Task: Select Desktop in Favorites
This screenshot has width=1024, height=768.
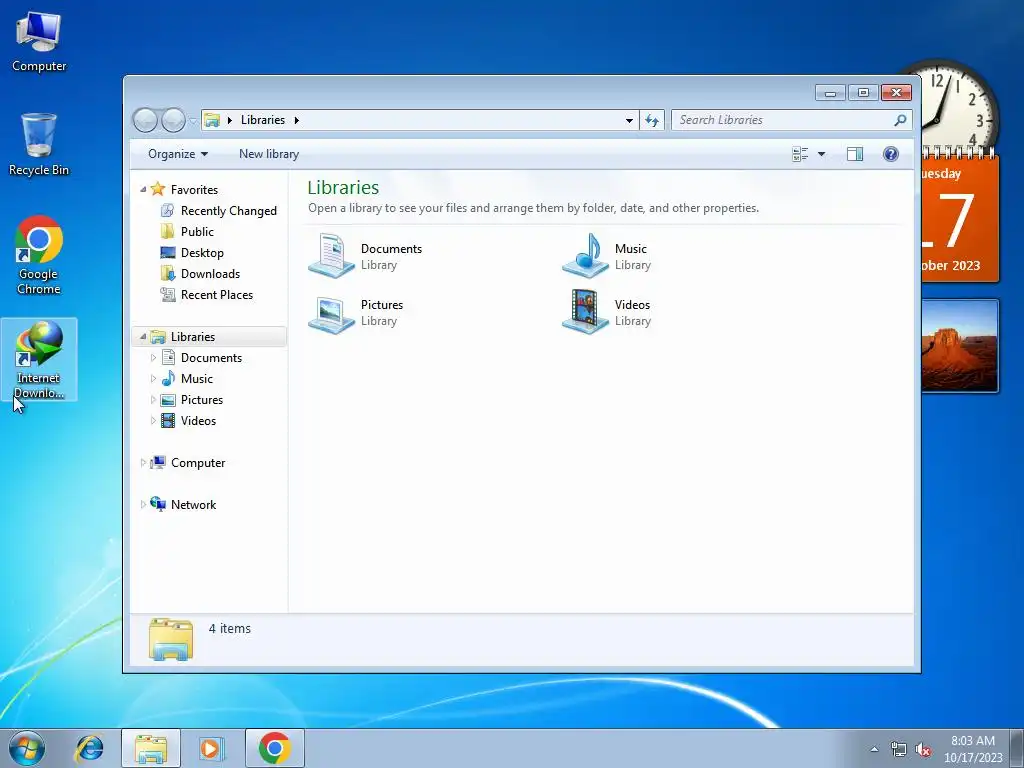Action: tap(202, 253)
